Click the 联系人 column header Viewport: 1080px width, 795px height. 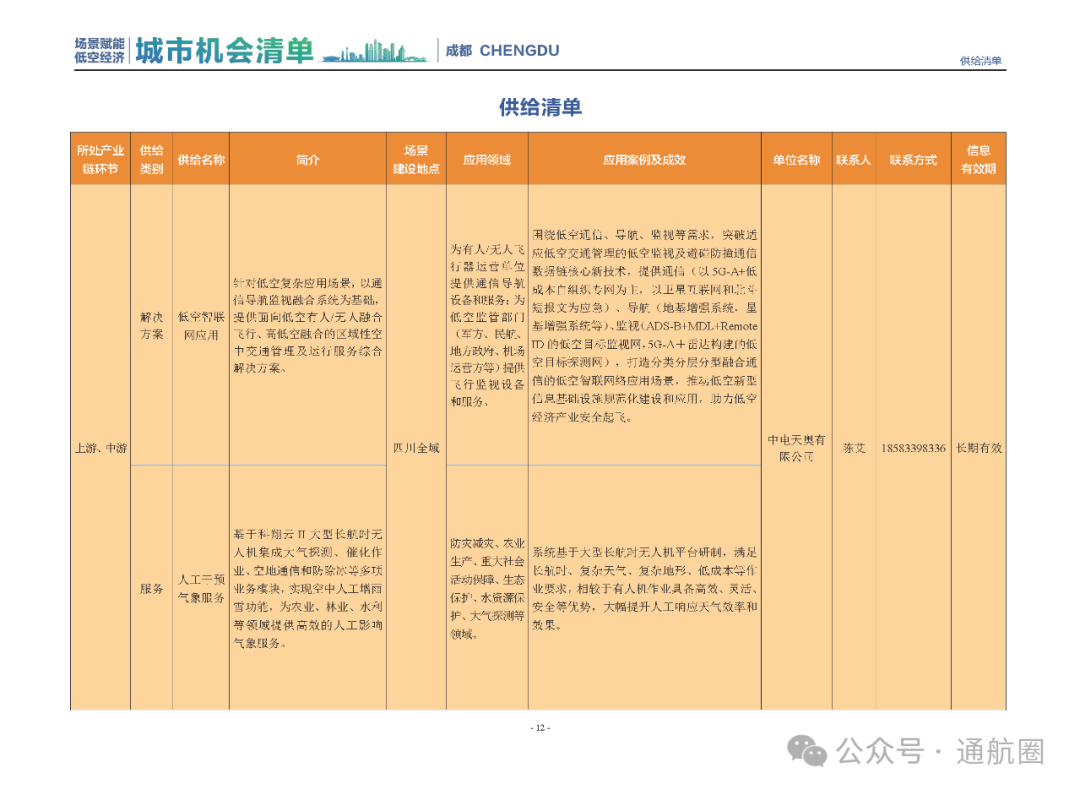pos(853,160)
